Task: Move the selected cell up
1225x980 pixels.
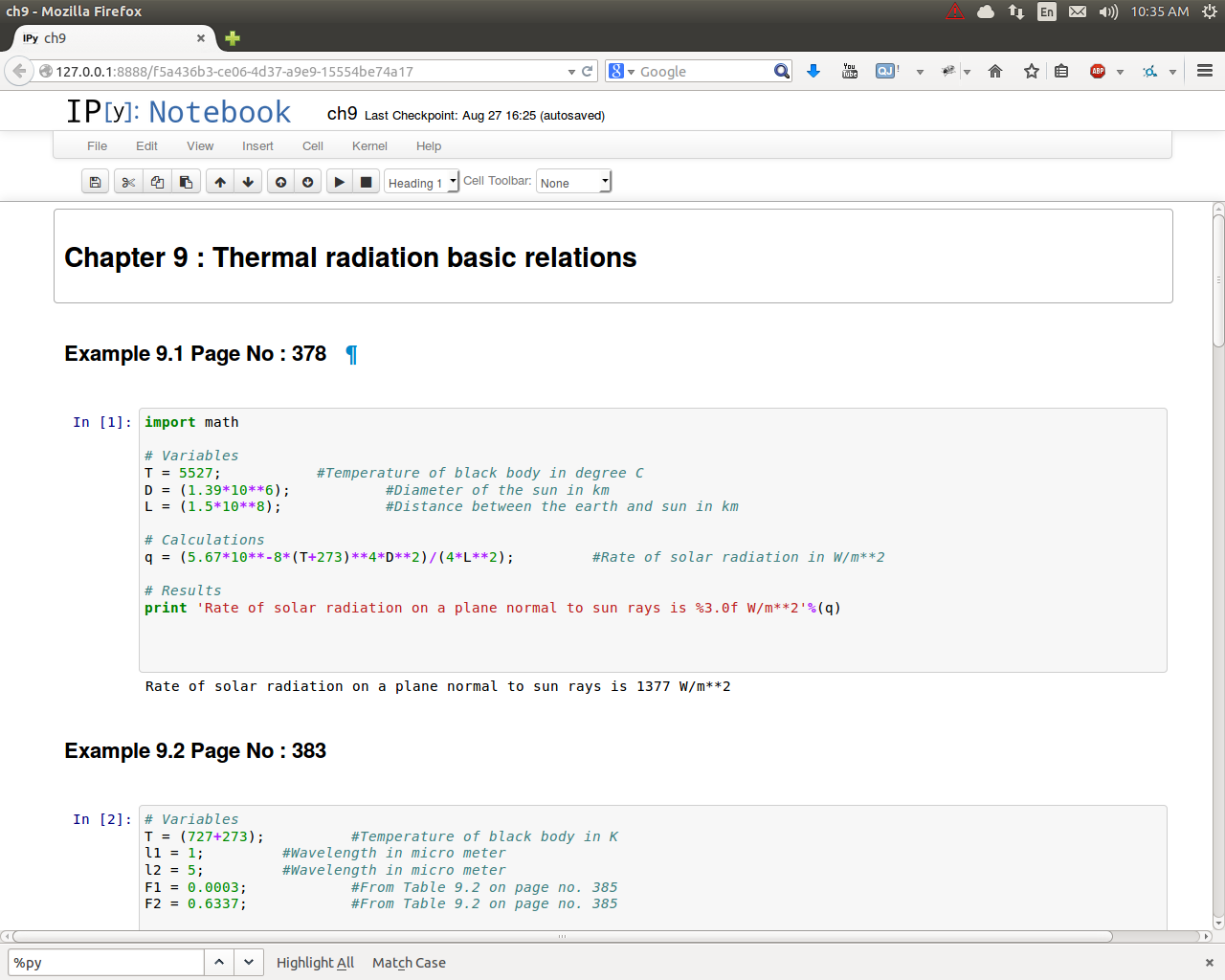Action: pyautogui.click(x=220, y=182)
